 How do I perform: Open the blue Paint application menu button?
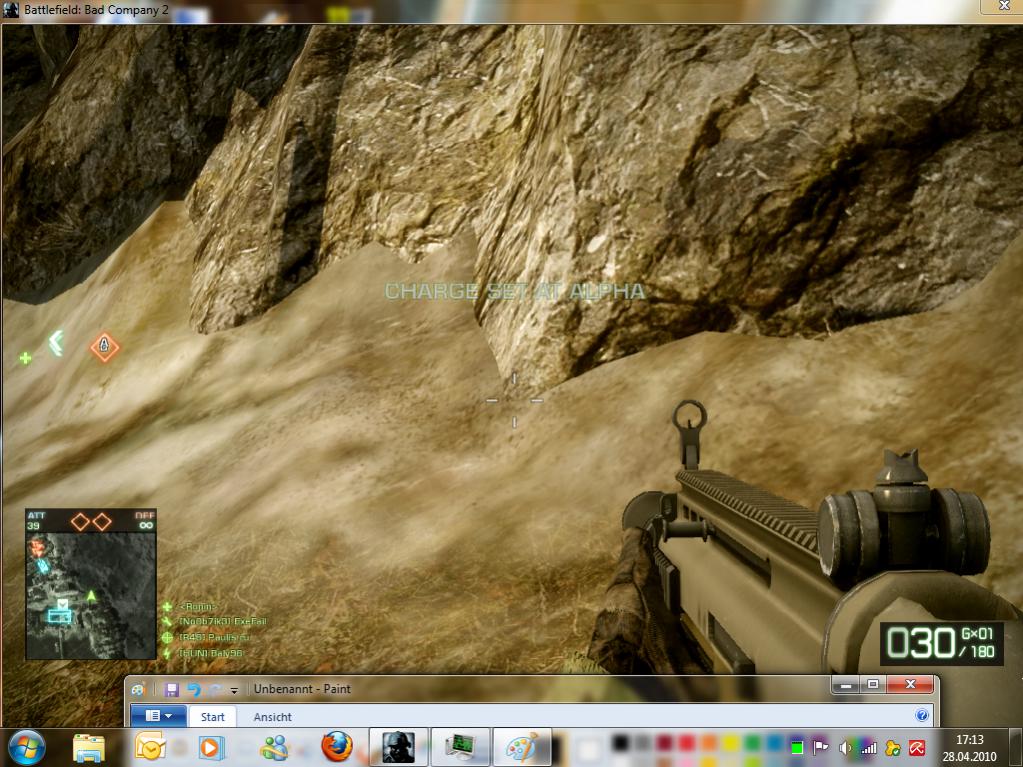pyautogui.click(x=159, y=715)
